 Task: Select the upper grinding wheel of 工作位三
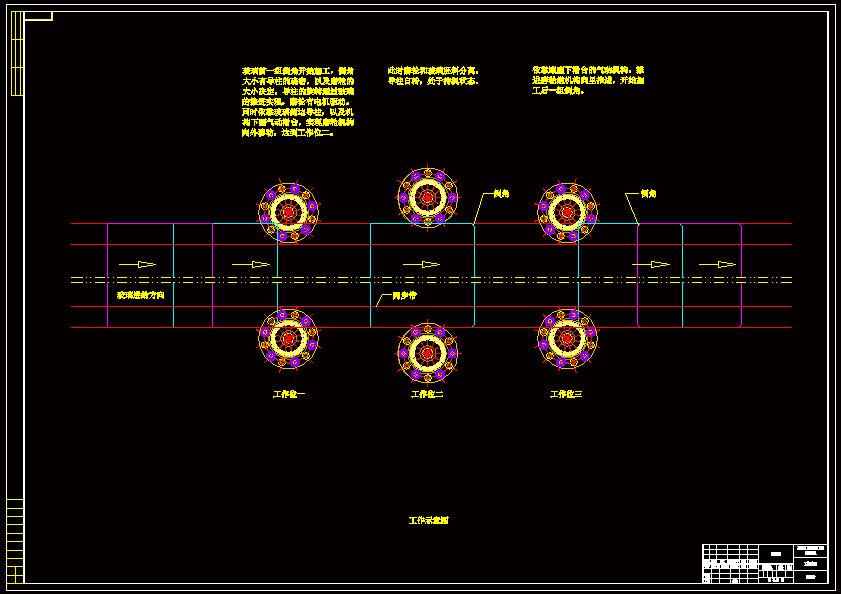567,212
